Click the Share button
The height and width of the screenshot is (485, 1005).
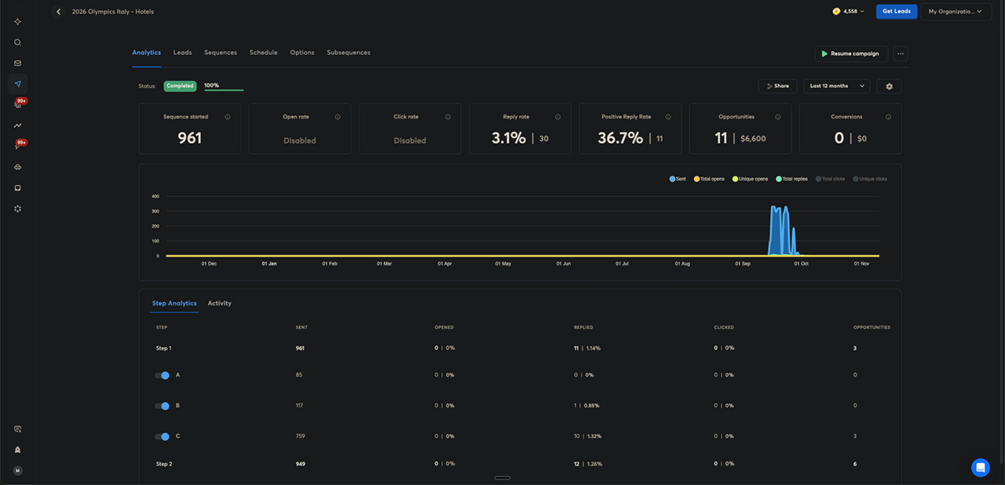pos(777,86)
